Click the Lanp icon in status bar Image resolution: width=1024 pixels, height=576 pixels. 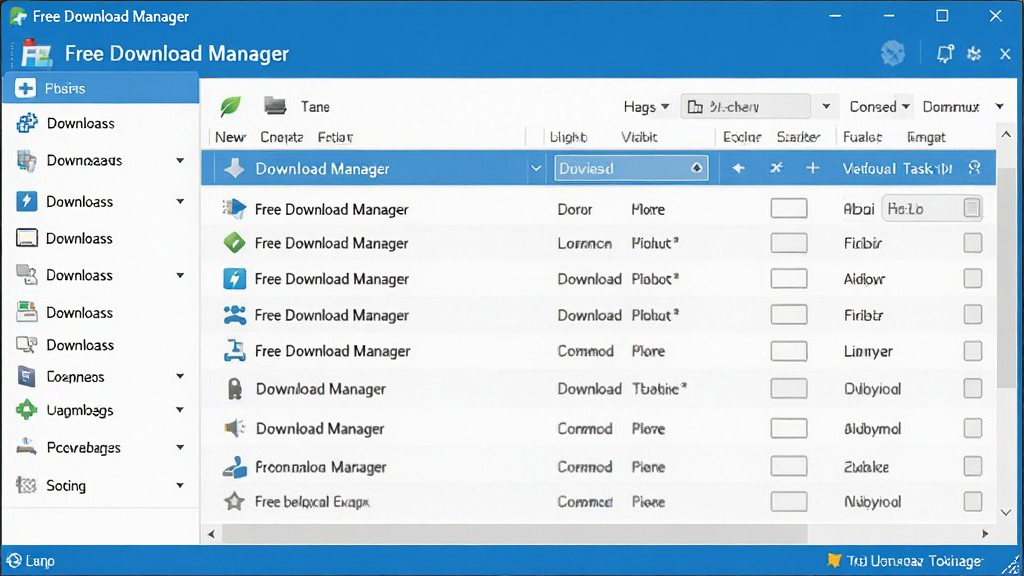pyautogui.click(x=14, y=560)
